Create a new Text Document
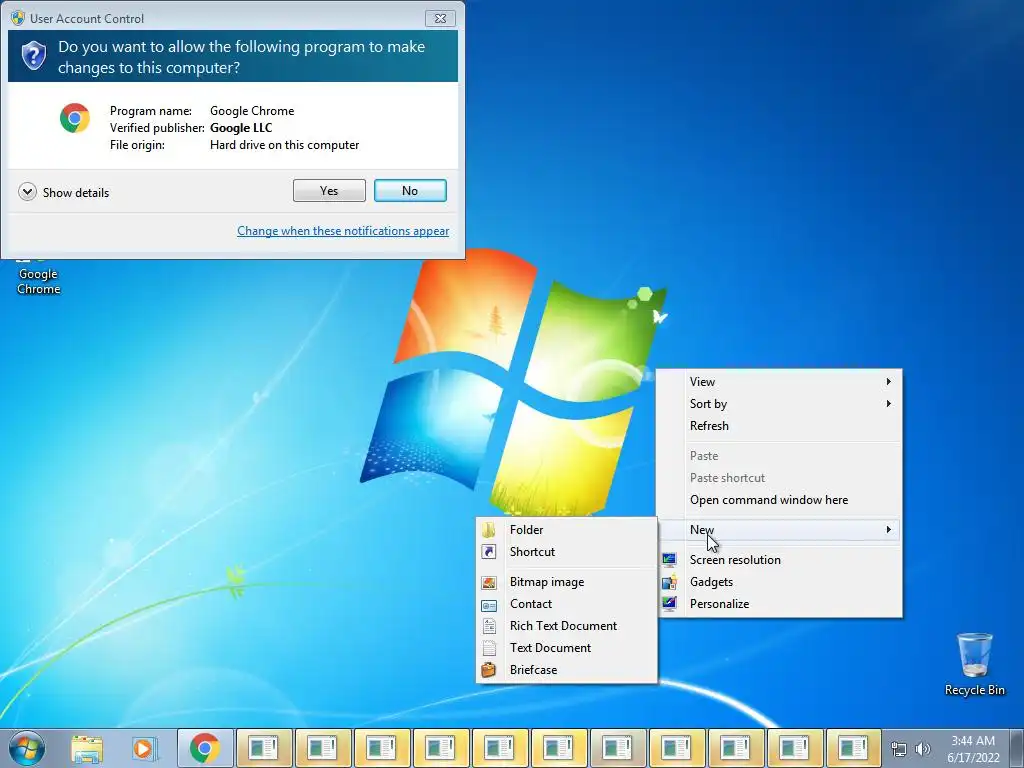Screen dimensions: 1024x768 tap(566, 648)
